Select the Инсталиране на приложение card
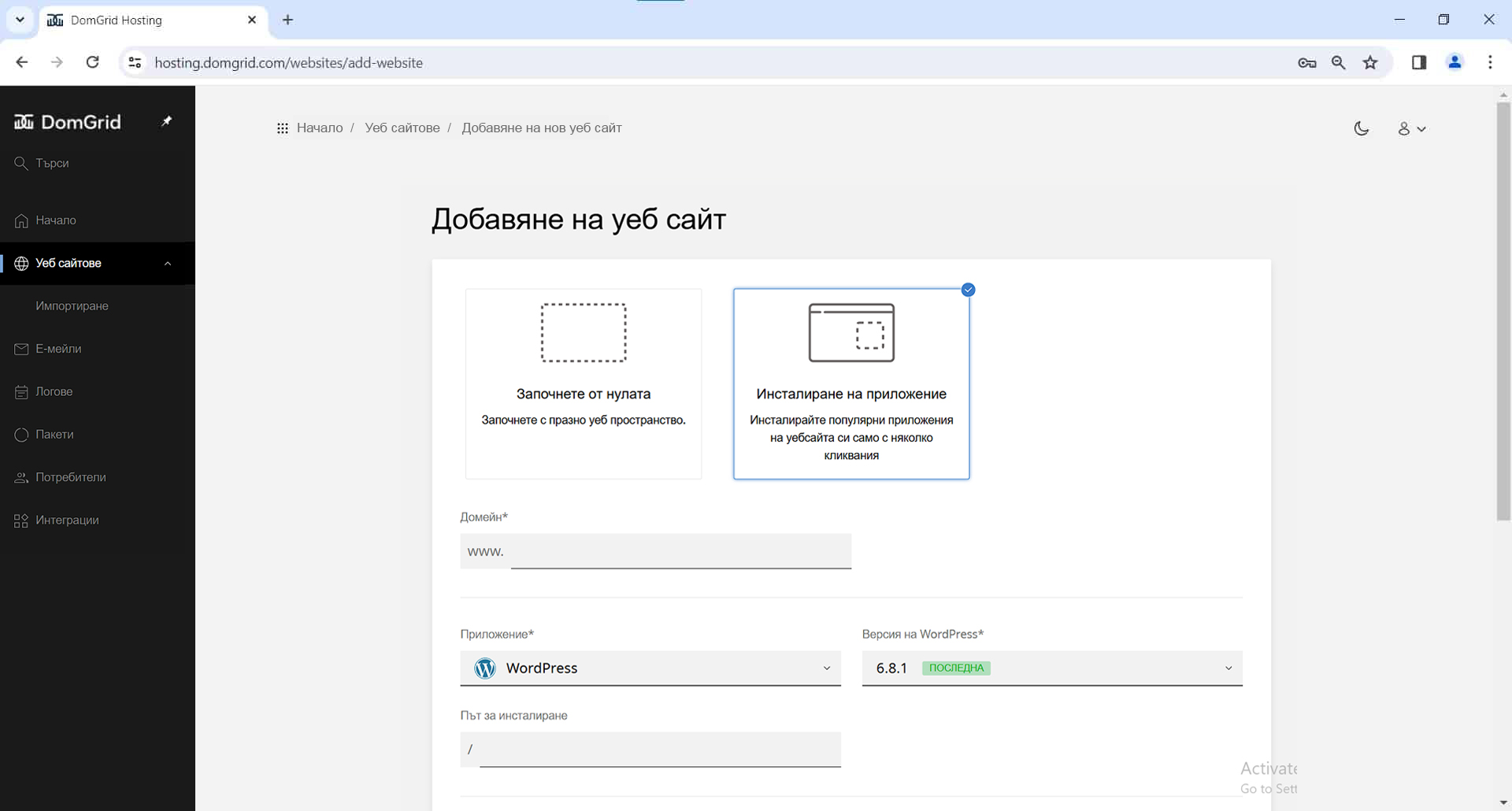 click(851, 383)
